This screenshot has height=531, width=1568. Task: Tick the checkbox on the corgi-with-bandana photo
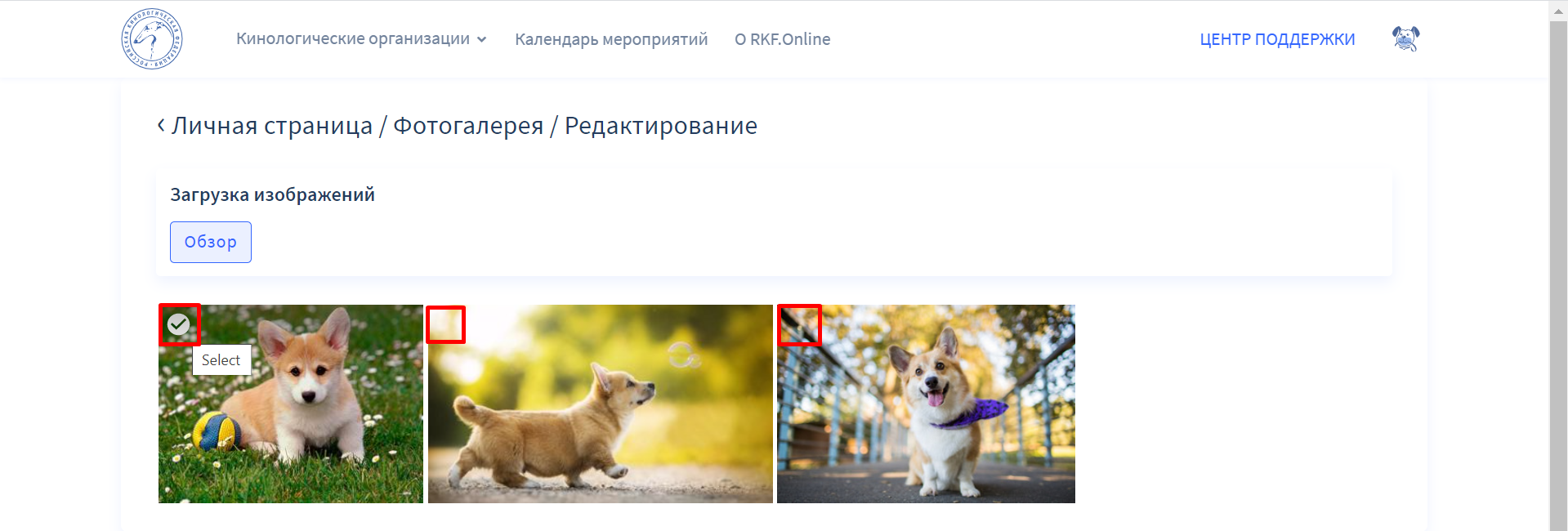coord(799,325)
